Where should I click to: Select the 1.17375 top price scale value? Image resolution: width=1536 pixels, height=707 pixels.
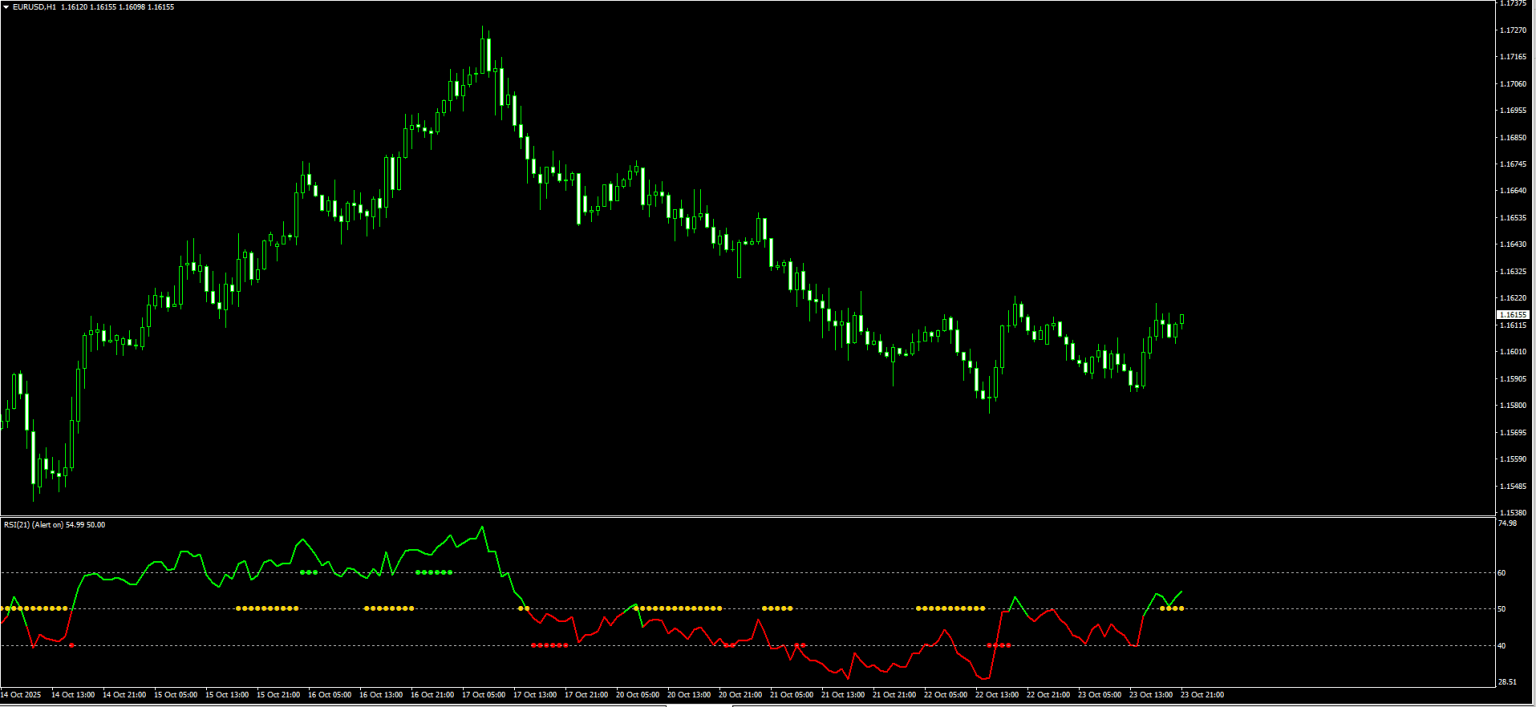(1513, 5)
